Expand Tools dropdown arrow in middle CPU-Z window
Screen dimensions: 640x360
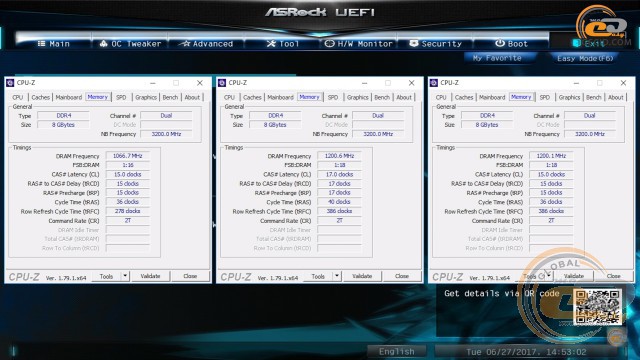point(337,276)
